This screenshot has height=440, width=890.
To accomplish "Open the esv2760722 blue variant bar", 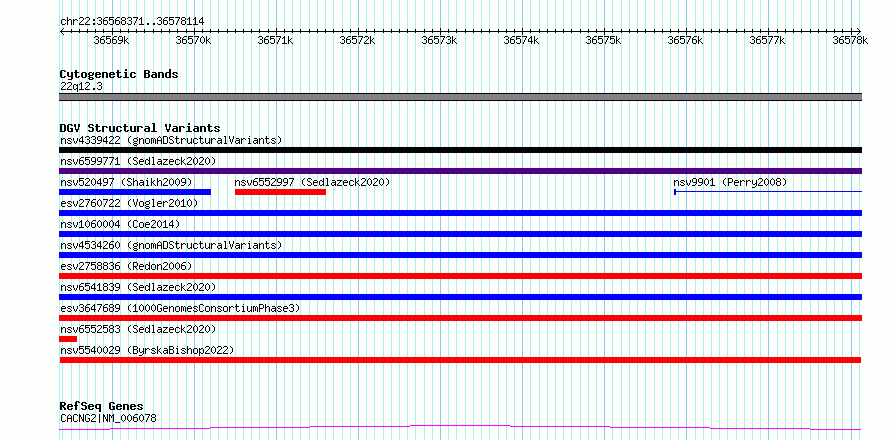I will (x=460, y=213).
